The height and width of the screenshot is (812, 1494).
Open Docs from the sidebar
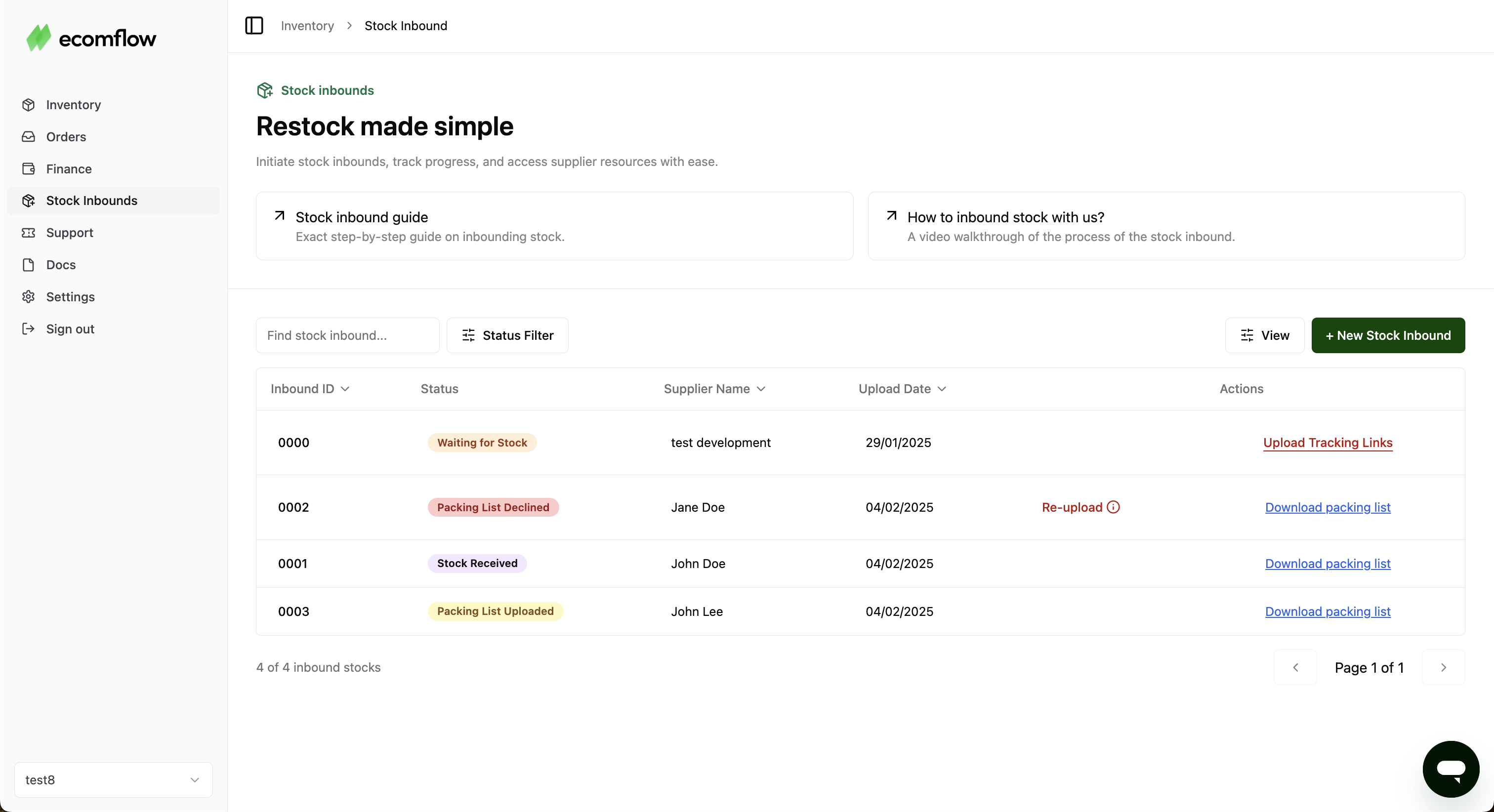click(61, 265)
